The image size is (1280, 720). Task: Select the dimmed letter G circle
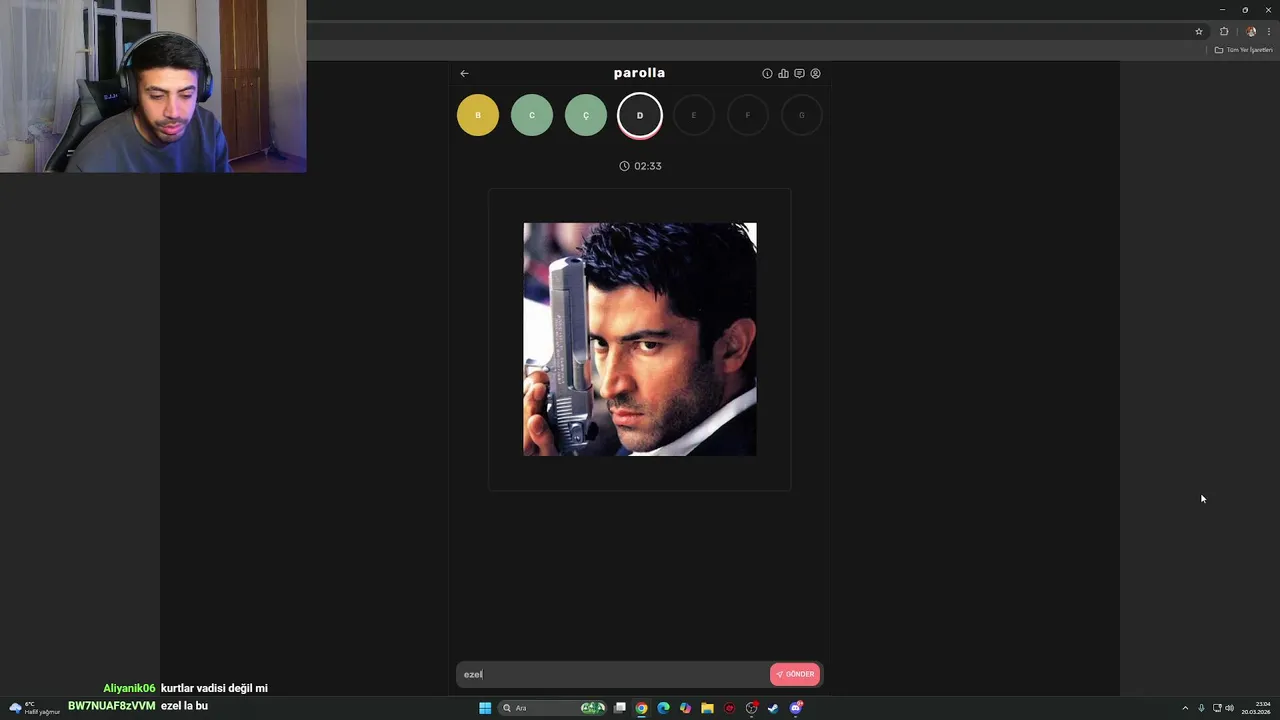tap(801, 115)
